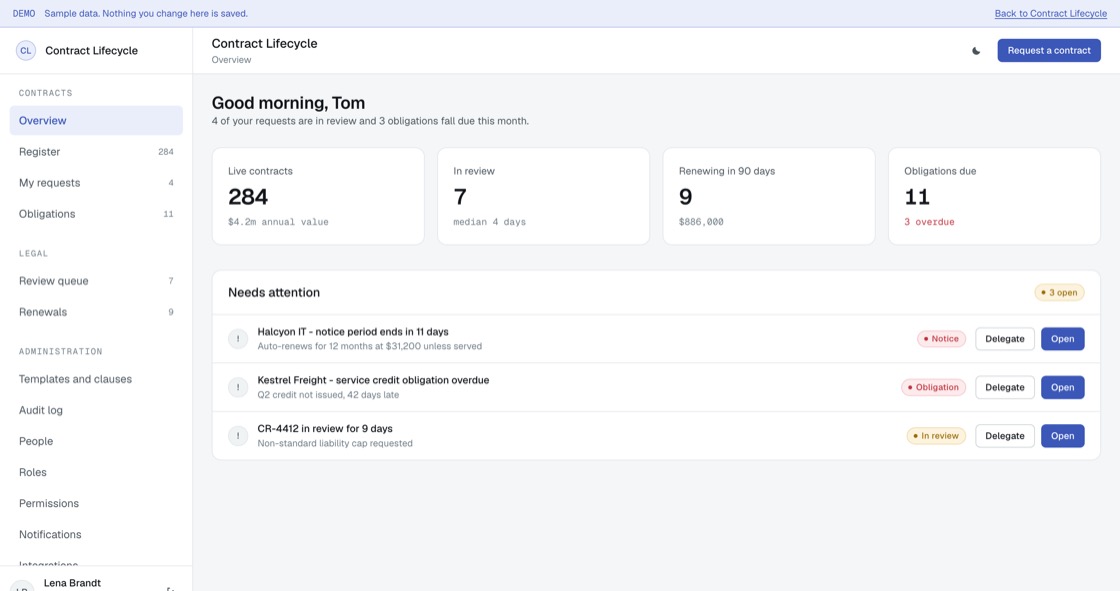Click Request a contract button
Viewport: 1120px width, 591px height.
point(1049,51)
